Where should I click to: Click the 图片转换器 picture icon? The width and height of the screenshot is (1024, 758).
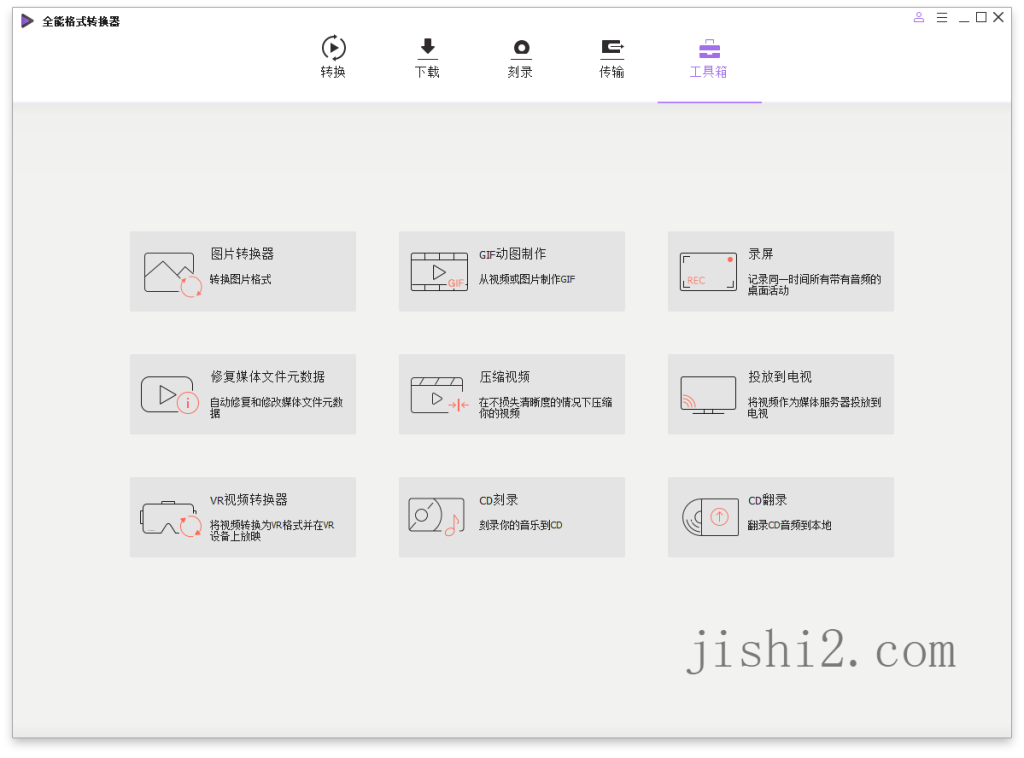[172, 274]
